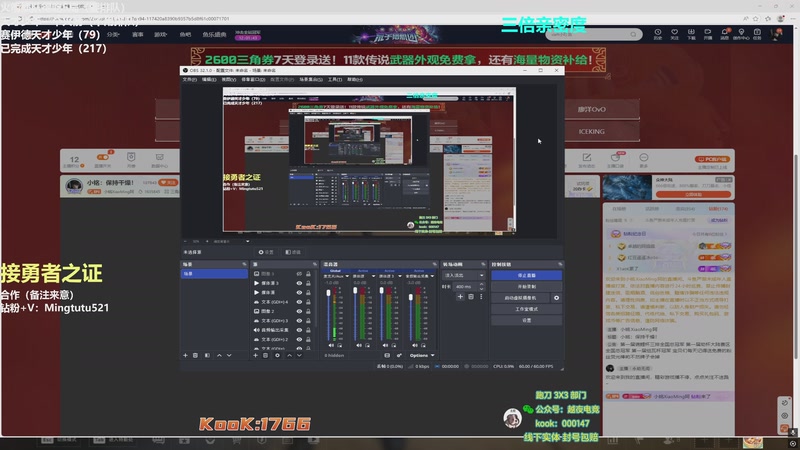Viewport: 800px width, 450px height.
Task: Add a new source in Sources panel
Action: [256, 355]
